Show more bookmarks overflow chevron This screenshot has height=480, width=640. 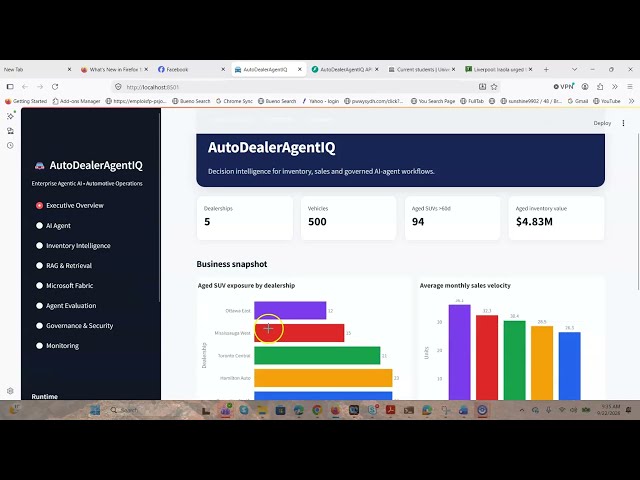631,101
